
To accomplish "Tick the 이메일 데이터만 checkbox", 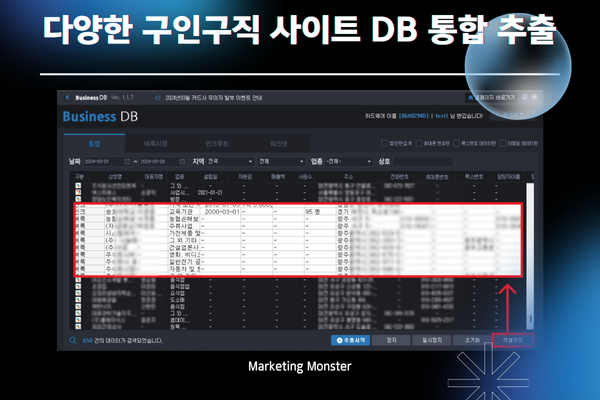I will (x=503, y=143).
